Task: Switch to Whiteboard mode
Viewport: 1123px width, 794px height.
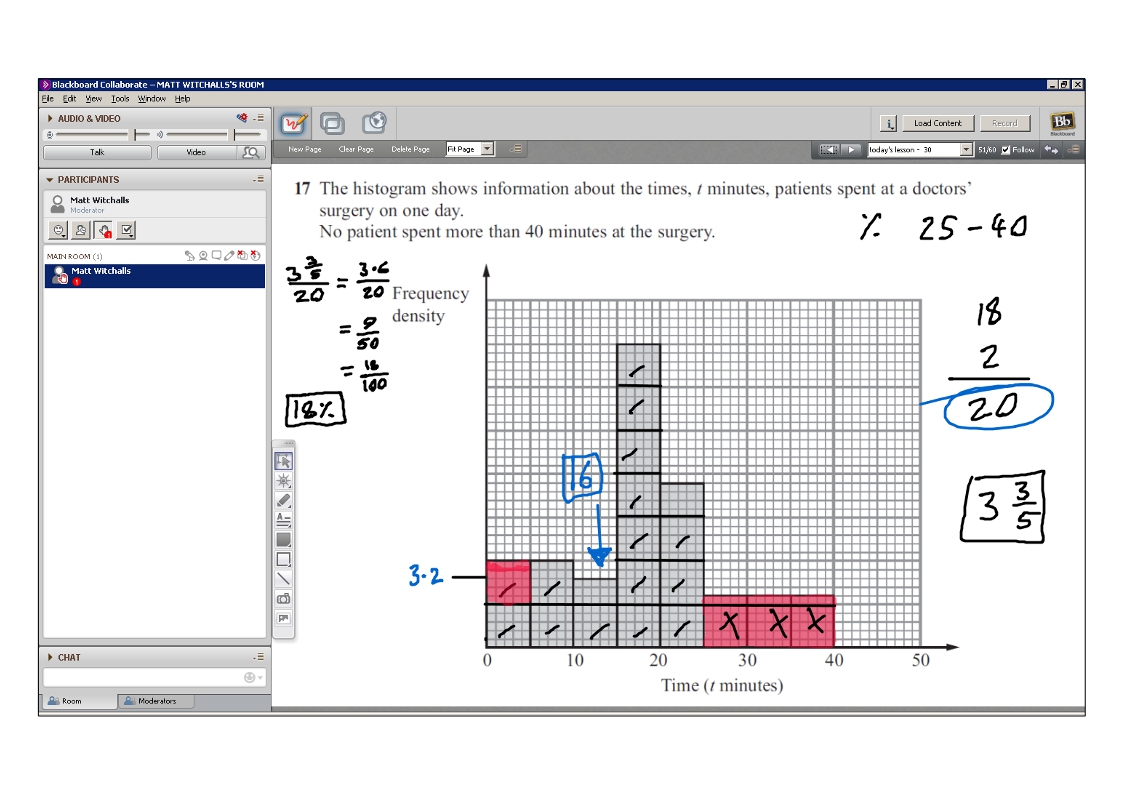Action: pos(294,124)
